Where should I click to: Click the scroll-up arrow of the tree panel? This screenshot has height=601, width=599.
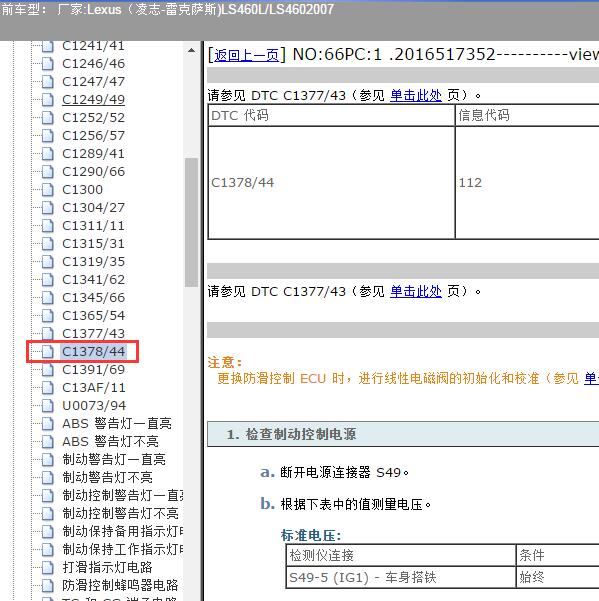[x=191, y=51]
